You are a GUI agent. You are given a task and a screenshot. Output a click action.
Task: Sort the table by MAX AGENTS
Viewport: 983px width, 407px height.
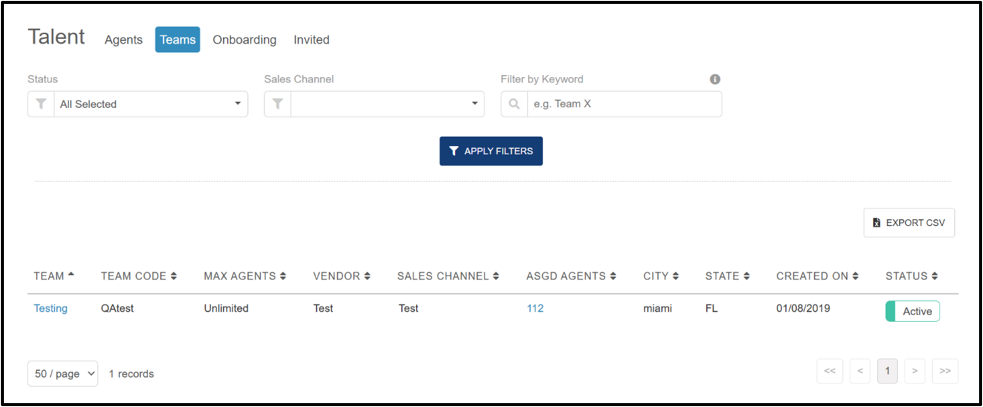245,276
